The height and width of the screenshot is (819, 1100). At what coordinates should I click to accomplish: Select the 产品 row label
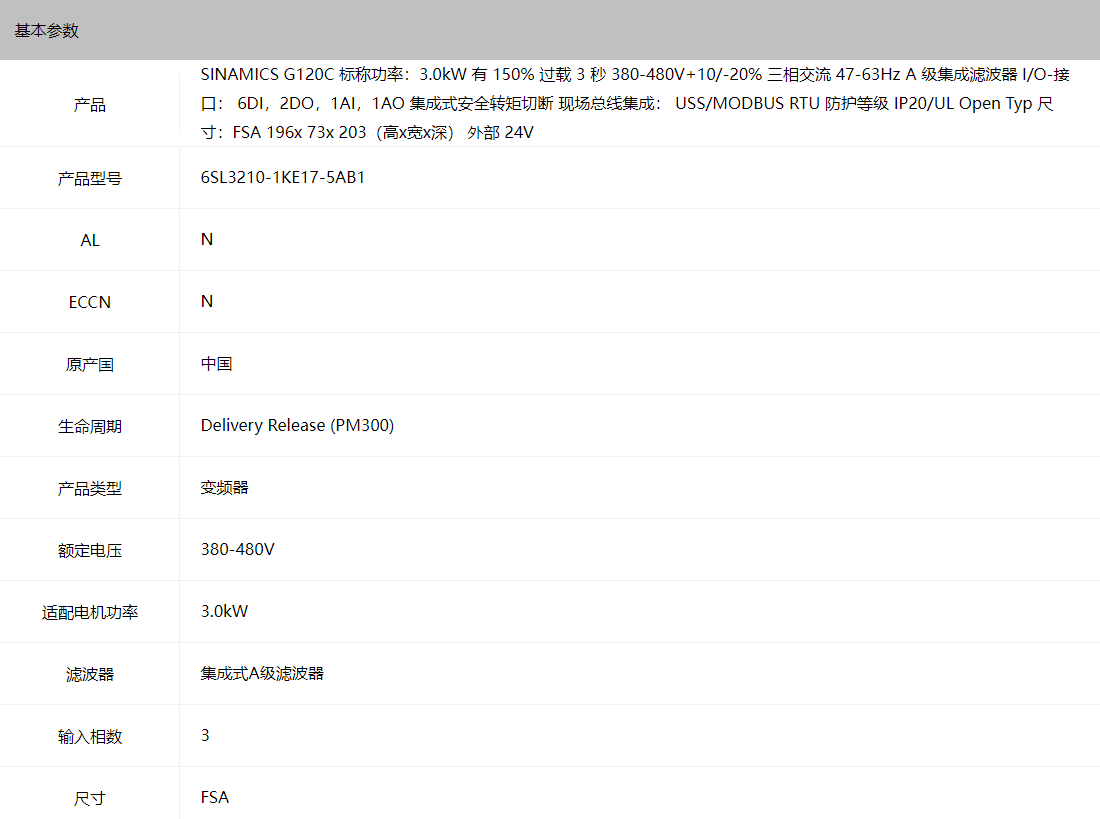pyautogui.click(x=90, y=105)
